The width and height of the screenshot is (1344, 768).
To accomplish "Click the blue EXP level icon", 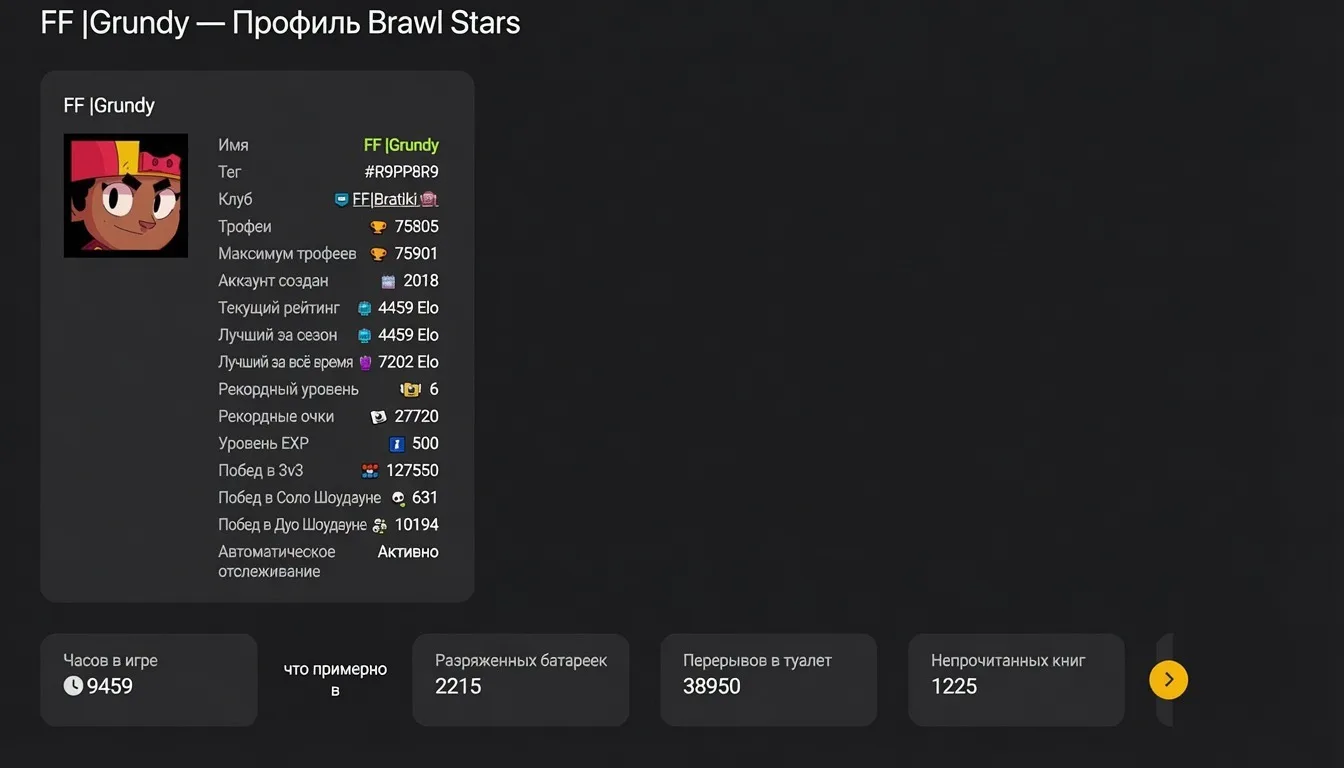I will tap(396, 444).
